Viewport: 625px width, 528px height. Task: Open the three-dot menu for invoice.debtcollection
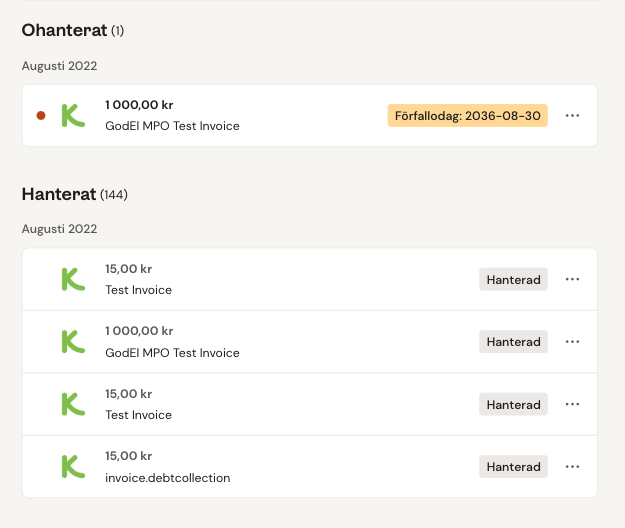pos(572,467)
